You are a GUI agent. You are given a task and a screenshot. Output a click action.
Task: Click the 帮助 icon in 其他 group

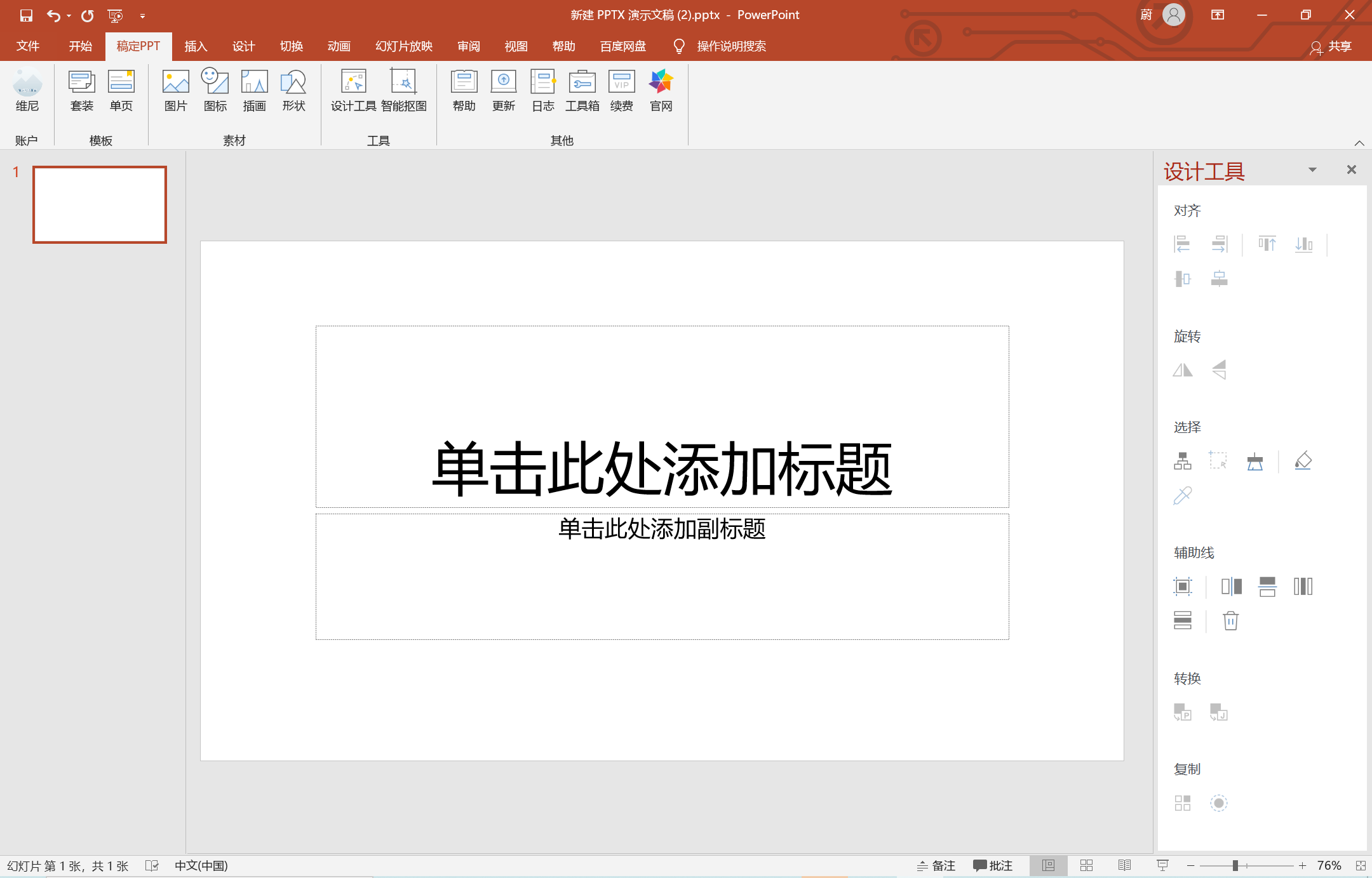tap(464, 91)
